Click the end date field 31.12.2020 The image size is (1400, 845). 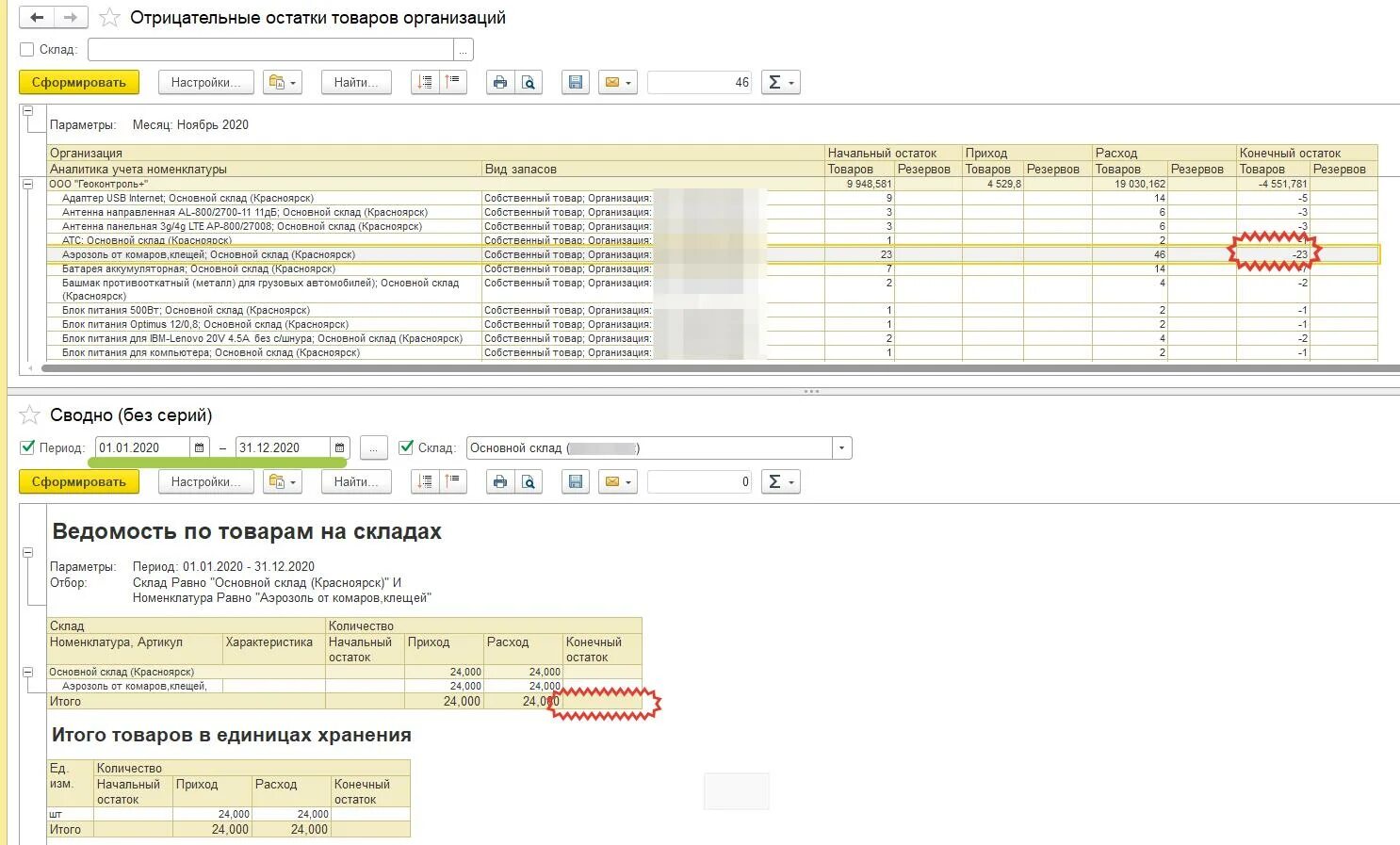point(283,447)
